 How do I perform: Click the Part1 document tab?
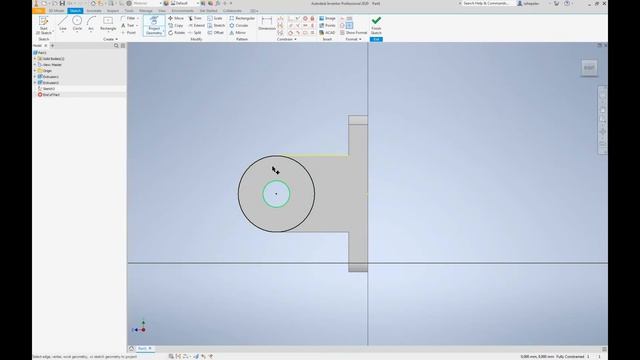[x=144, y=349]
